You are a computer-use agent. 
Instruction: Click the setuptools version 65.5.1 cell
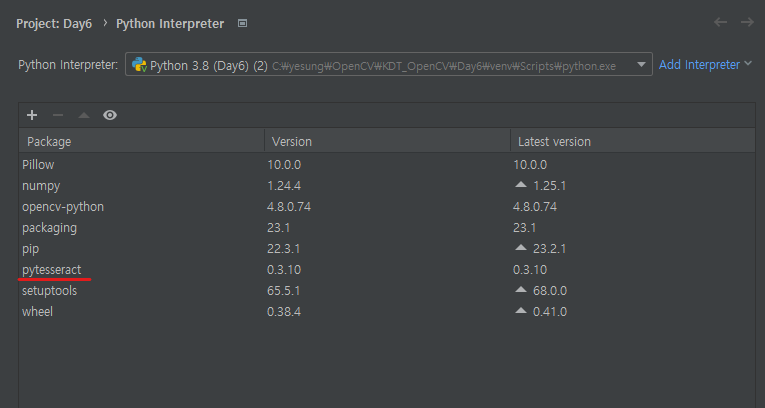[x=283, y=290]
